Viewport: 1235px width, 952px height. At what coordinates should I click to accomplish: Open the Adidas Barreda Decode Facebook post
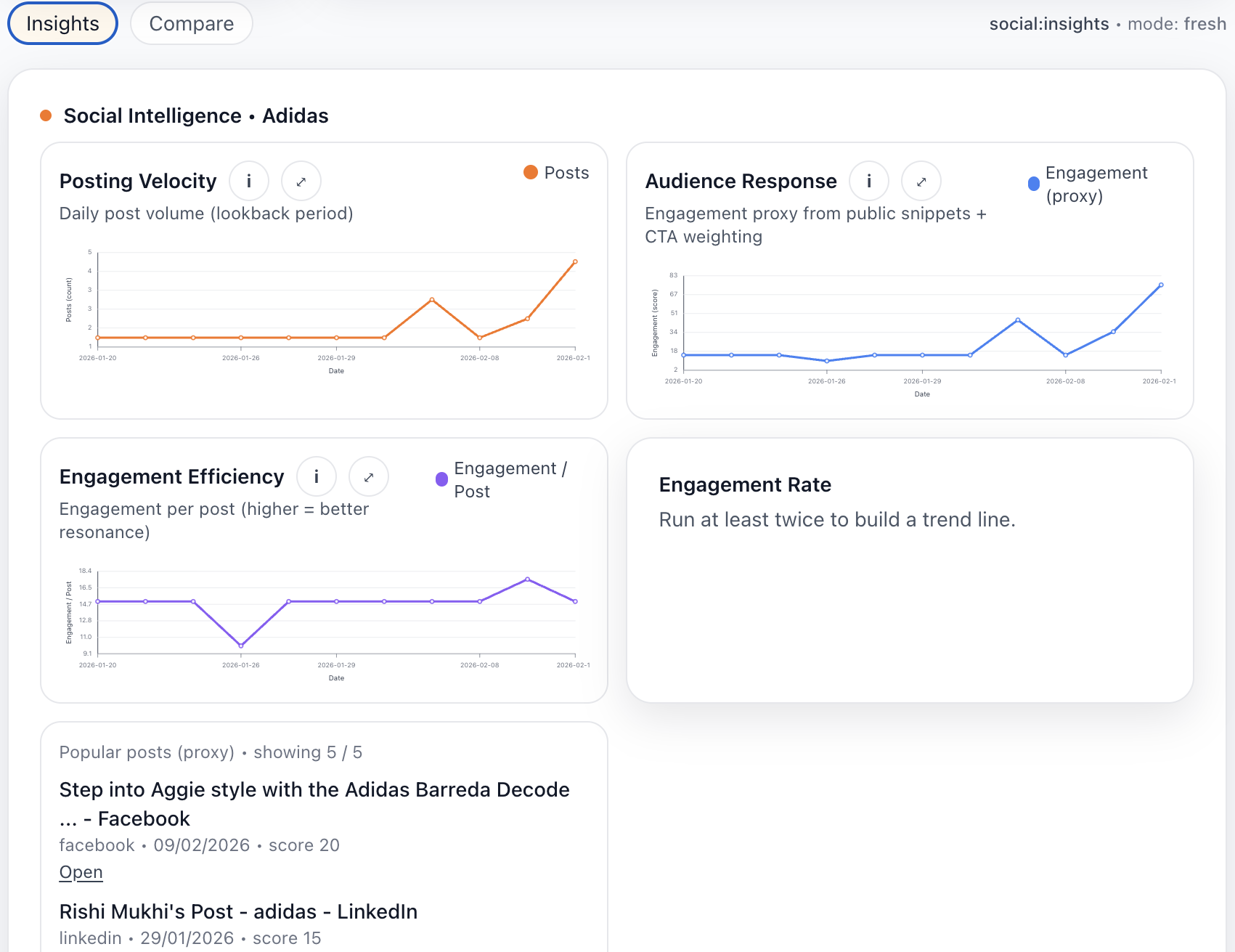(81, 871)
